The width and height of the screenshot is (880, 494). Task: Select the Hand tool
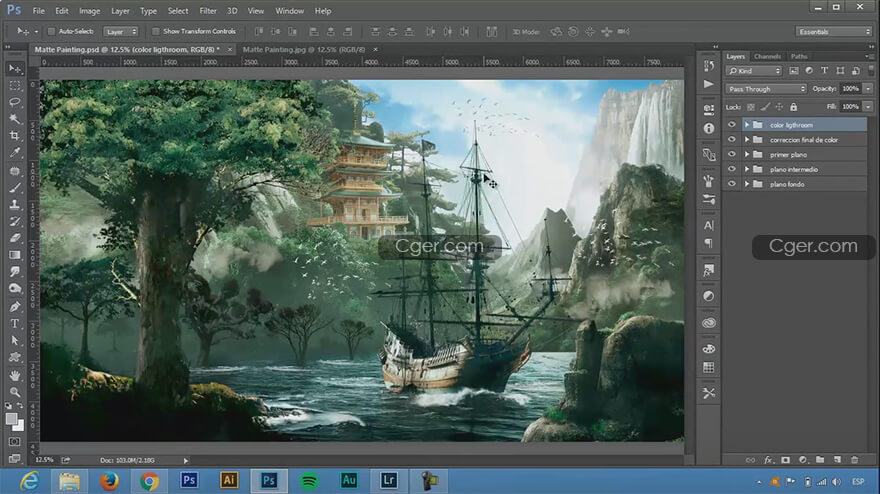[15, 376]
